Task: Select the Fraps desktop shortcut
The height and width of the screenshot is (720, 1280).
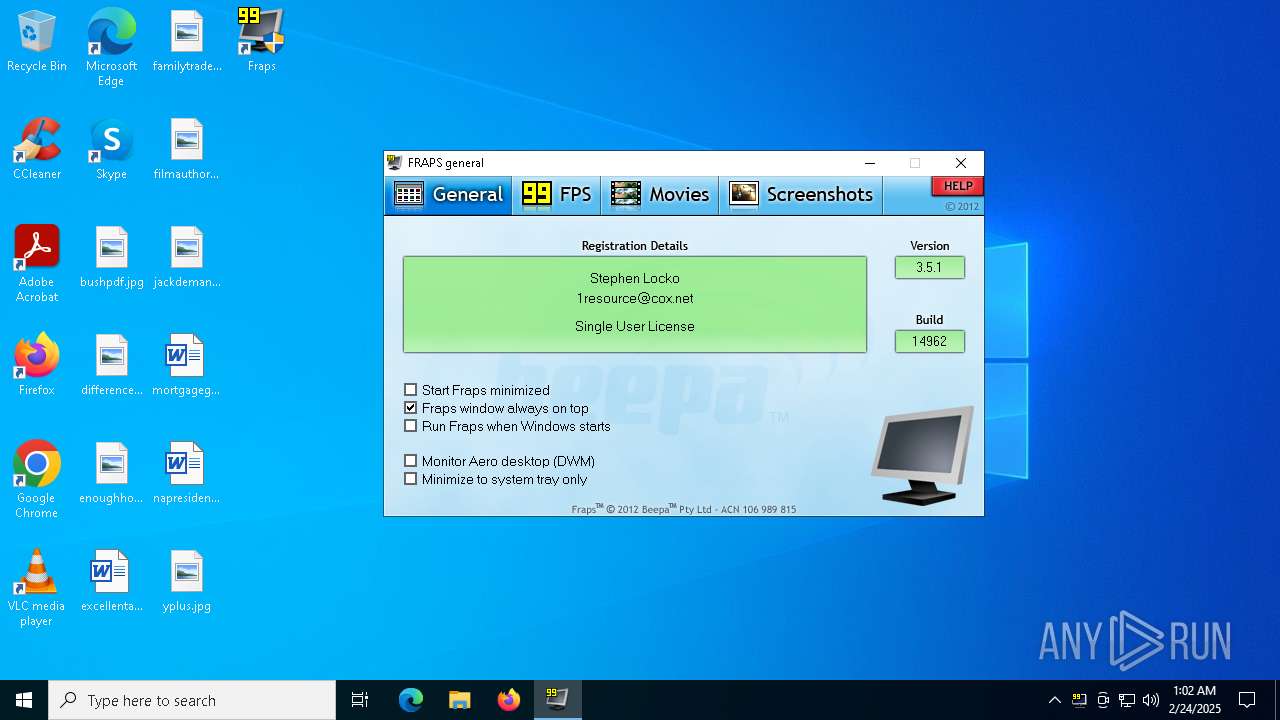Action: pyautogui.click(x=262, y=42)
